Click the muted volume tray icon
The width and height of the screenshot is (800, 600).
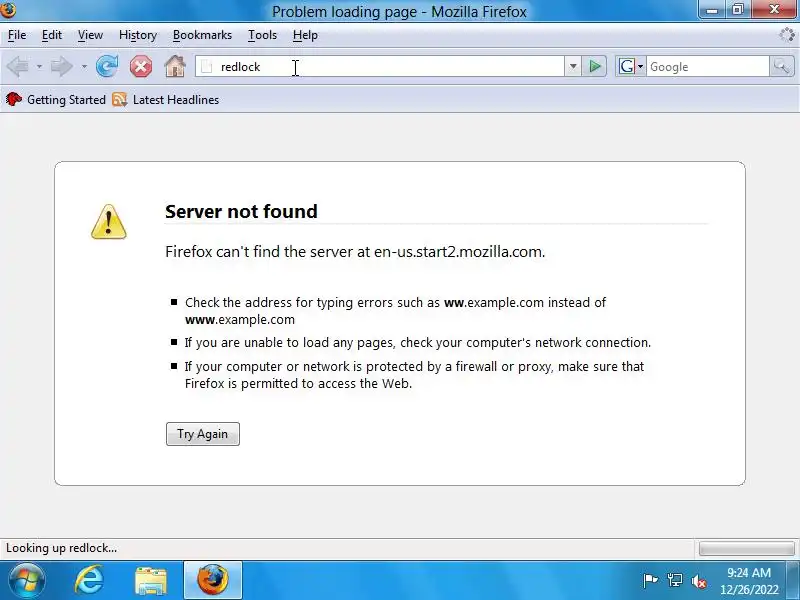(698, 581)
